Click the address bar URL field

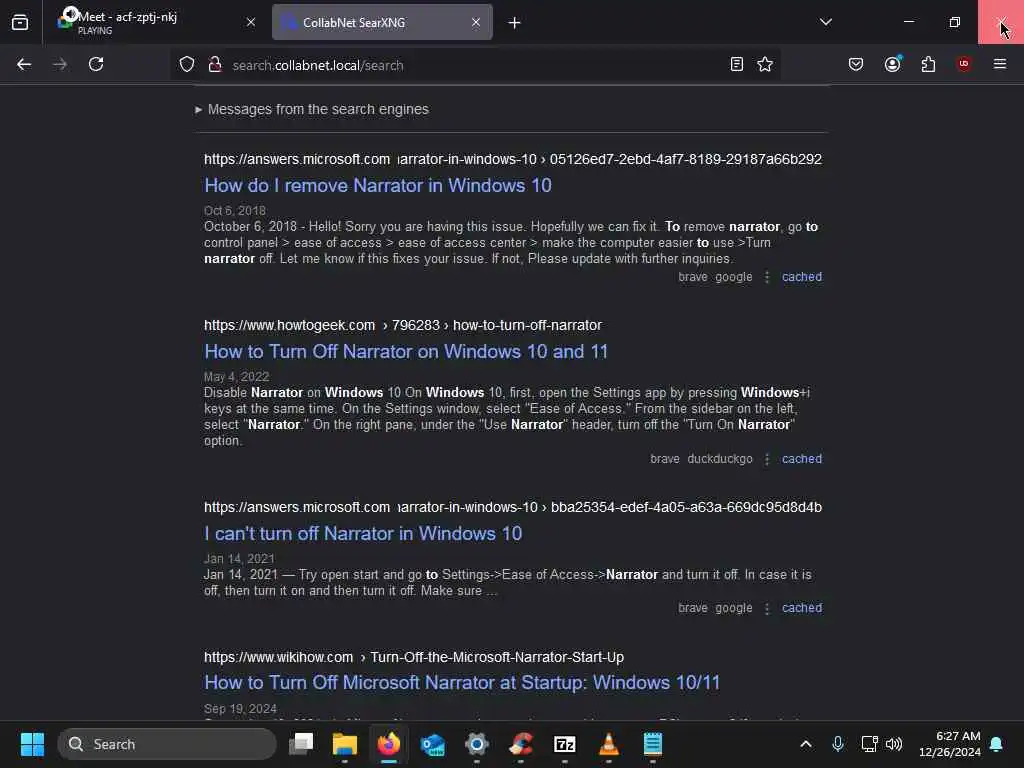click(475, 65)
